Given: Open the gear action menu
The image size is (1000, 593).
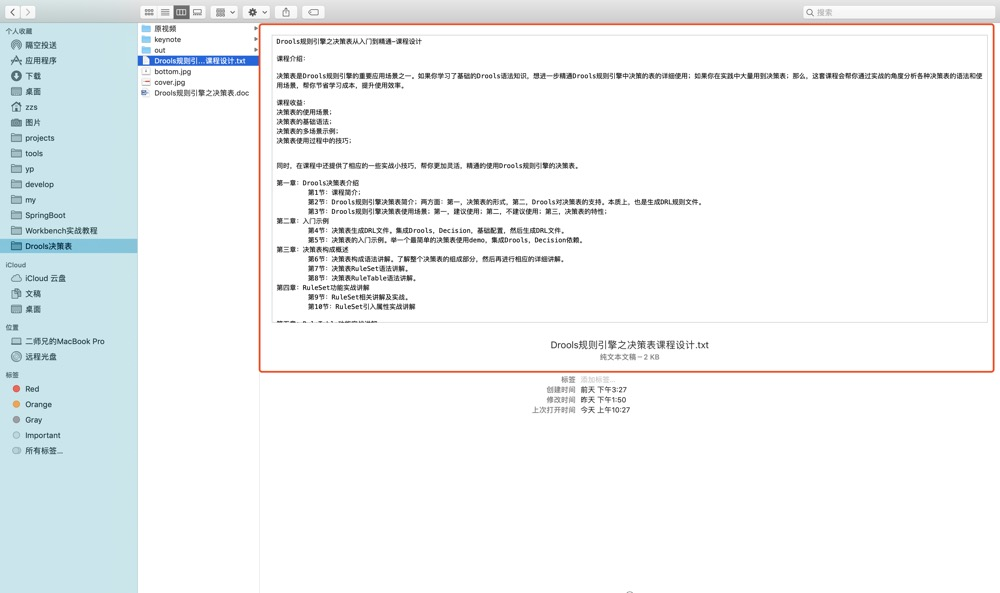Looking at the screenshot, I should coord(256,12).
